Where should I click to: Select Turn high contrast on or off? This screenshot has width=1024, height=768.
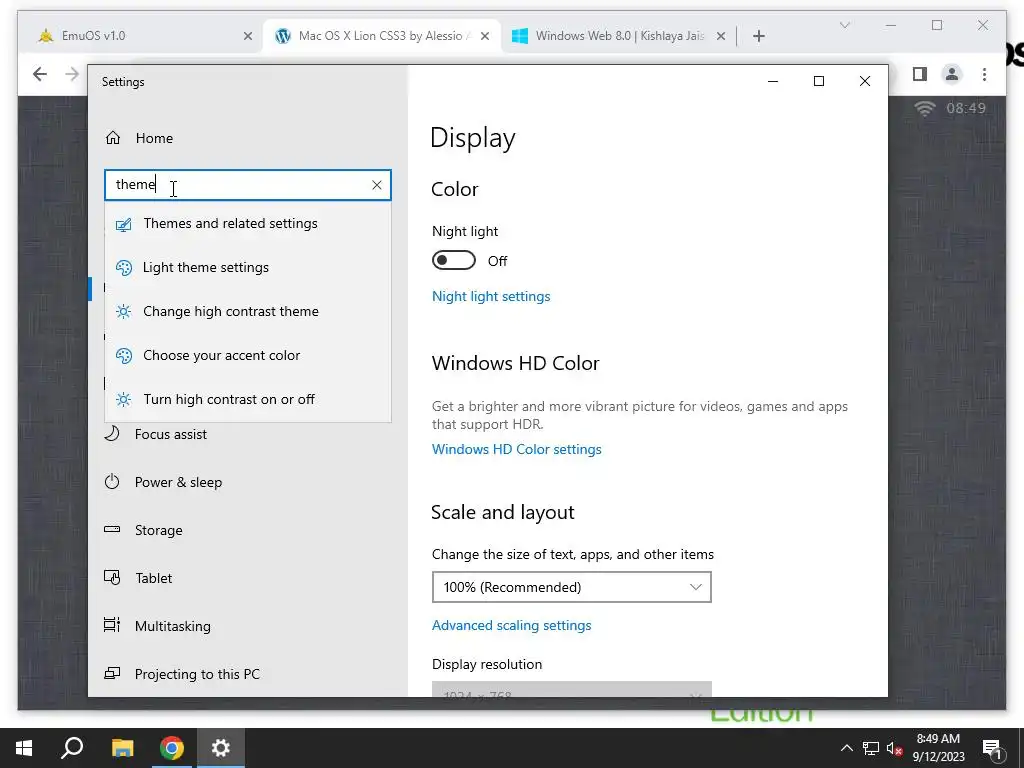click(248, 399)
